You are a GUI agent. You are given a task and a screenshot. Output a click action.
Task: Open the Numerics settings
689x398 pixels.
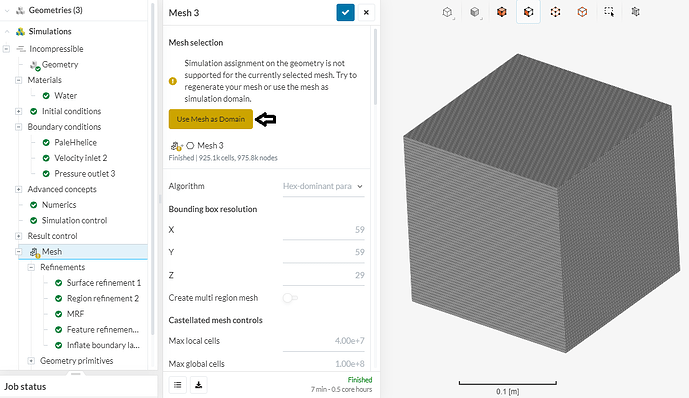(59, 205)
